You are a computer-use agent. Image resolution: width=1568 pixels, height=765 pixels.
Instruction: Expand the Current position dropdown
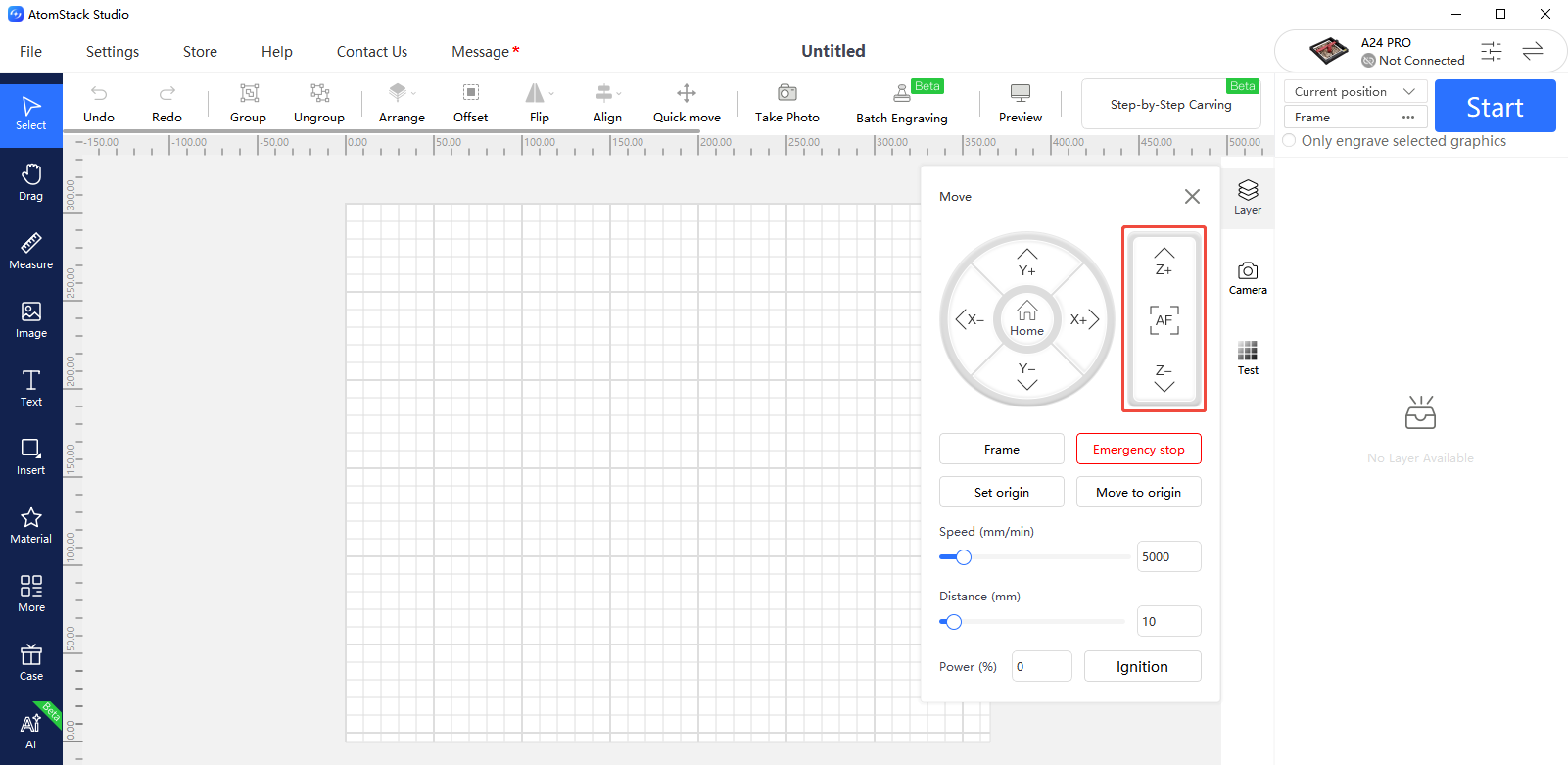[1355, 91]
